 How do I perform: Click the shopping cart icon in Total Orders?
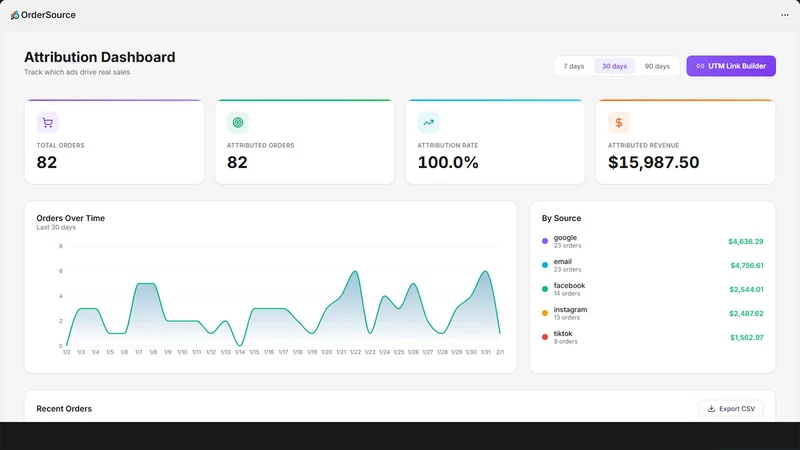(47, 122)
